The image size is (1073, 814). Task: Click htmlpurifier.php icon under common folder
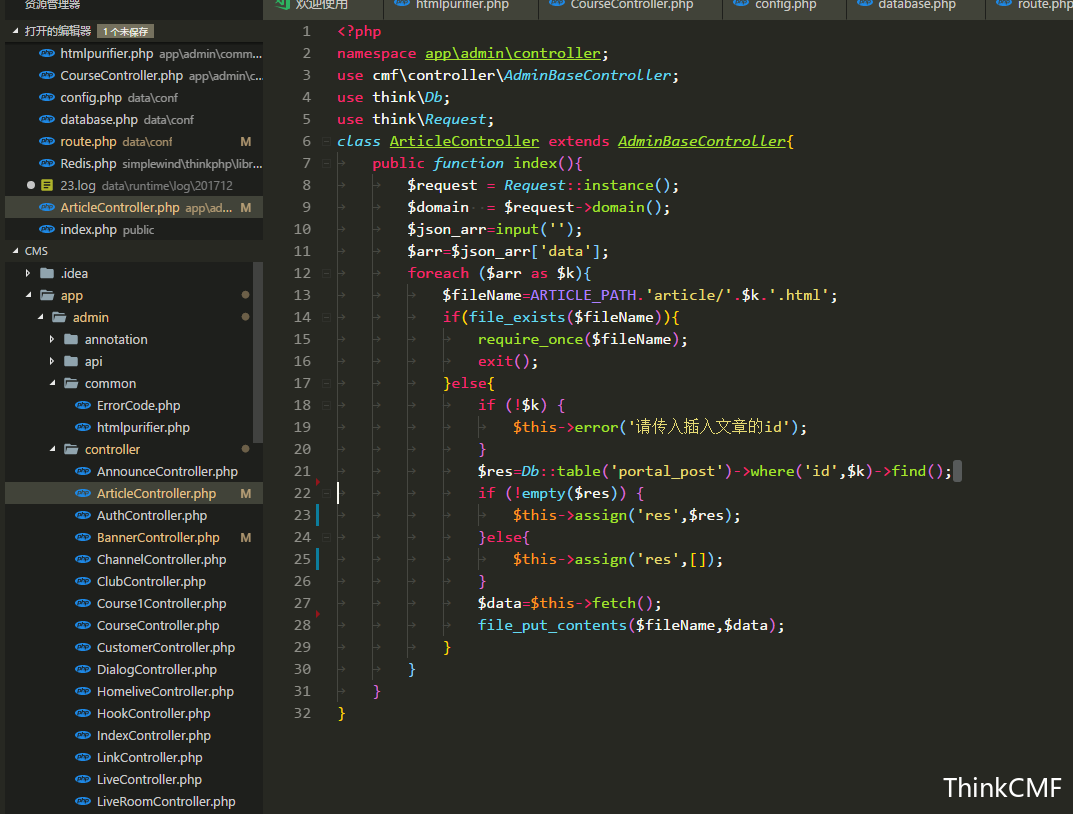tap(83, 427)
